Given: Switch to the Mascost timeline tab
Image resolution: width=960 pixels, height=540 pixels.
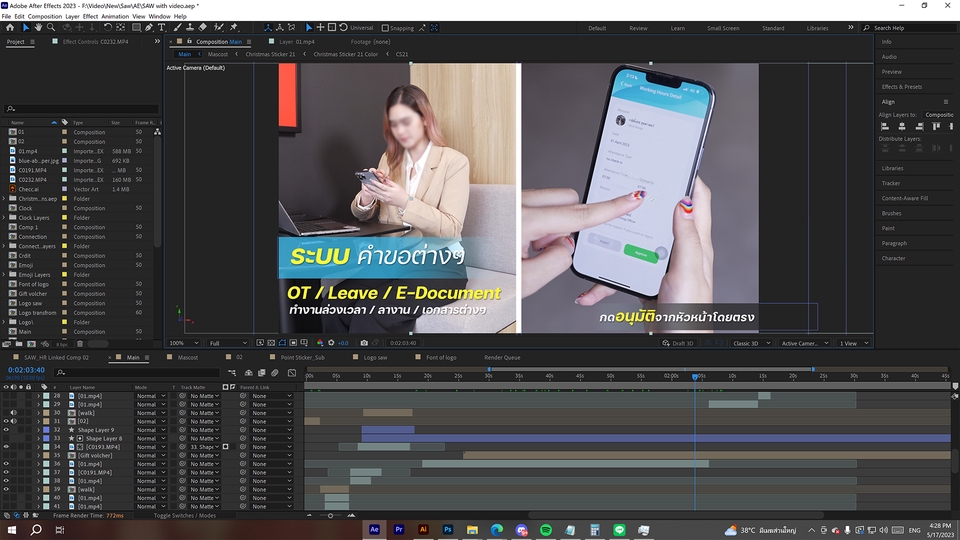Looking at the screenshot, I should pos(187,358).
